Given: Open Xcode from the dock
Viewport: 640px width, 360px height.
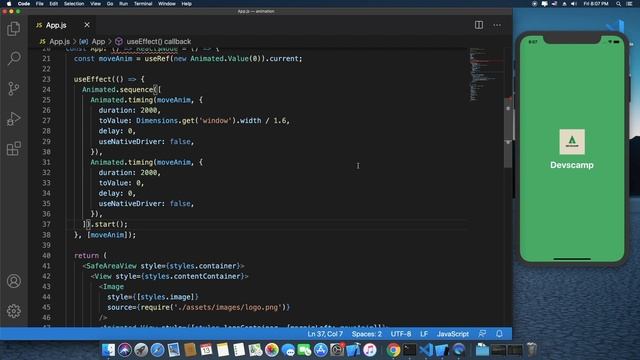Looking at the screenshot, I should coord(353,350).
